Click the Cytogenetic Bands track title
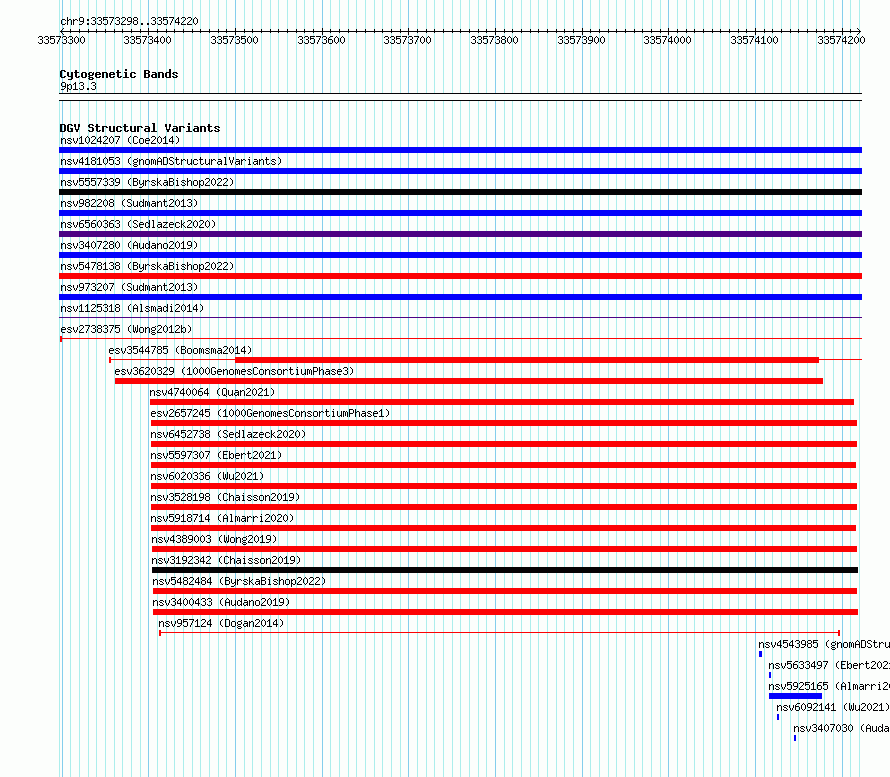This screenshot has width=890, height=777. (119, 74)
